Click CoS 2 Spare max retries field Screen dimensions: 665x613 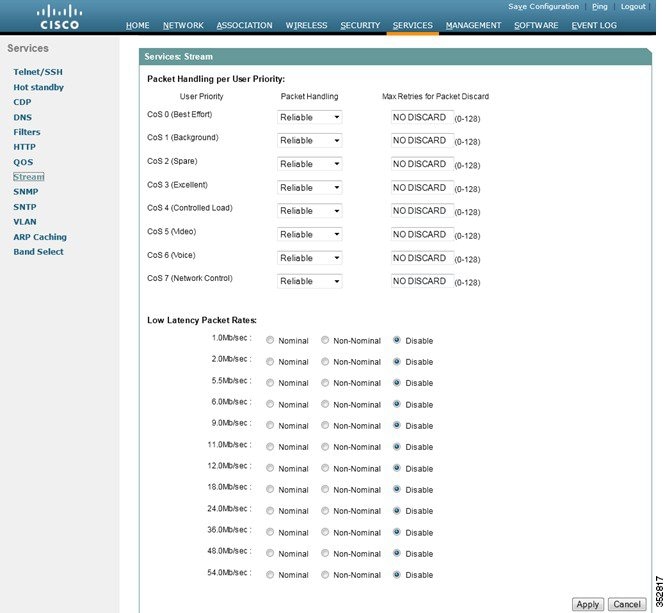[422, 164]
